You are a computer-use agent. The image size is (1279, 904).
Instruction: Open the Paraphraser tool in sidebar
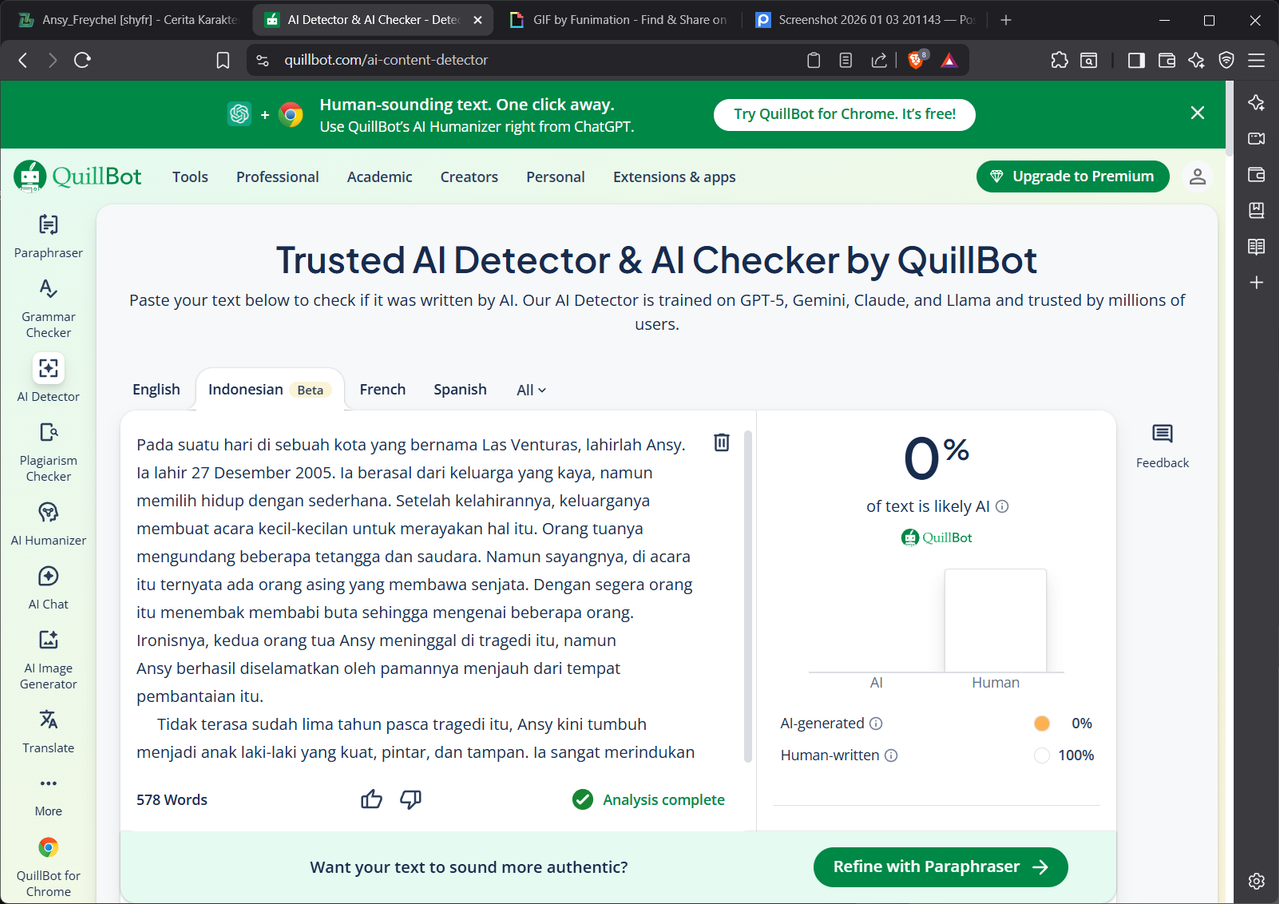coord(48,236)
